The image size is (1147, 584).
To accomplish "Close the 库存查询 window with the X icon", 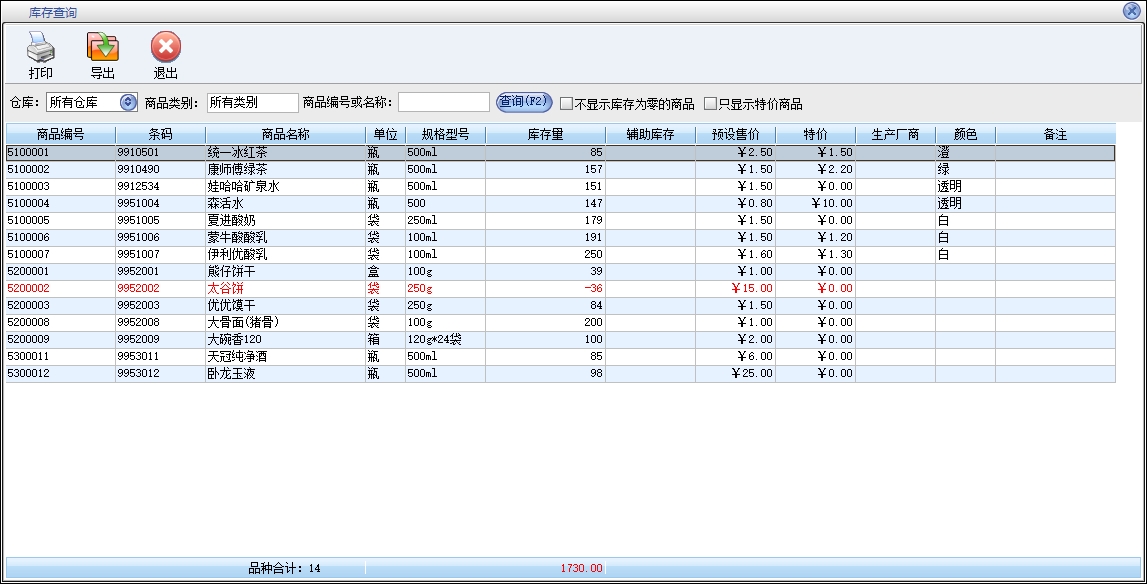I will [x=1132, y=11].
